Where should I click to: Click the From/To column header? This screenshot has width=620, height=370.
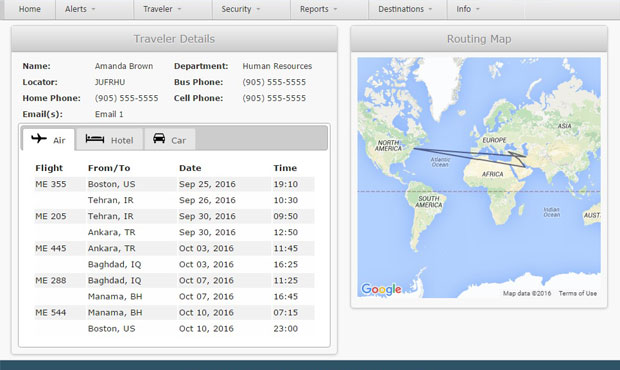(109, 168)
